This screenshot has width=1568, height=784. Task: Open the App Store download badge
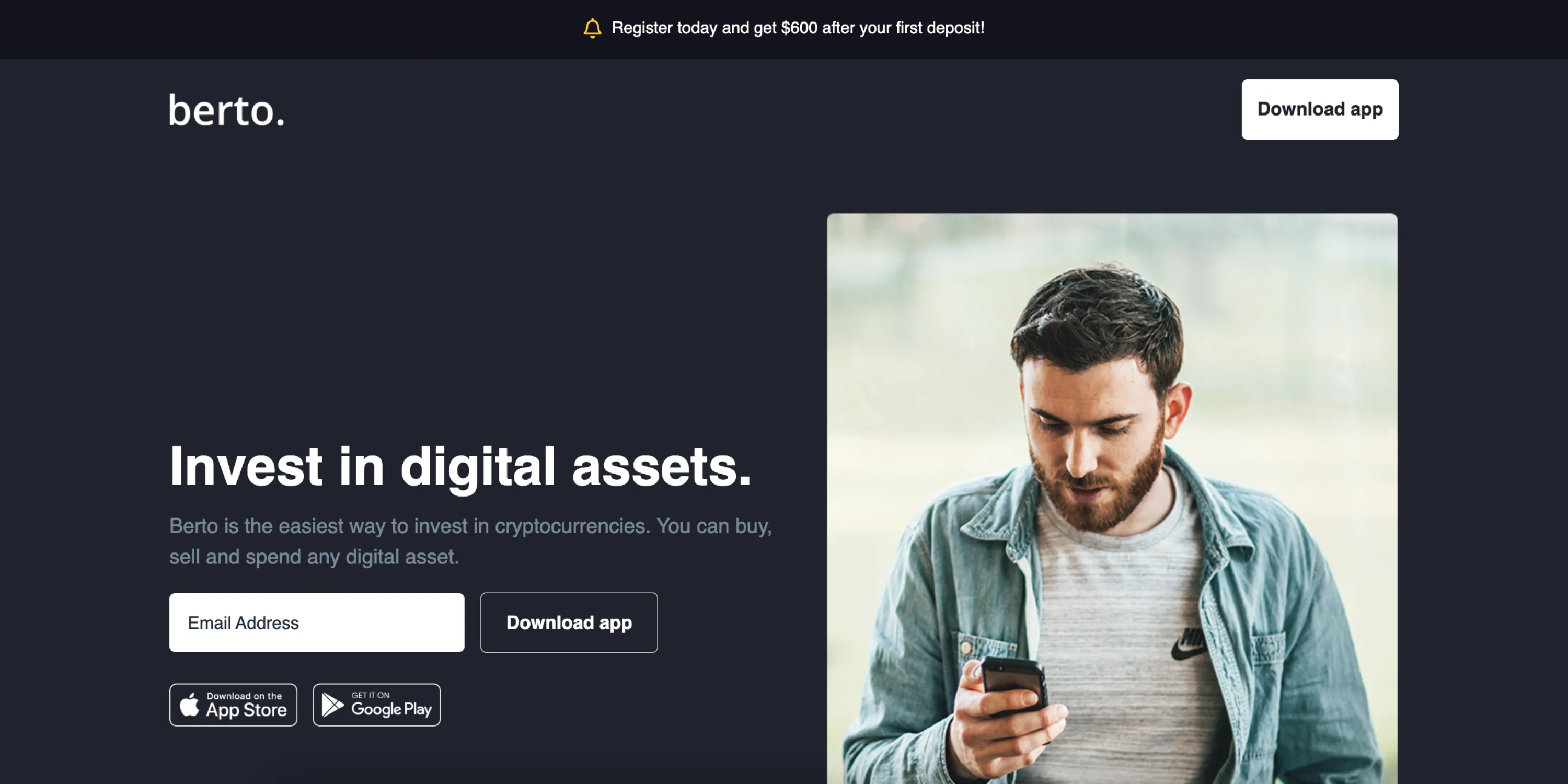(233, 705)
